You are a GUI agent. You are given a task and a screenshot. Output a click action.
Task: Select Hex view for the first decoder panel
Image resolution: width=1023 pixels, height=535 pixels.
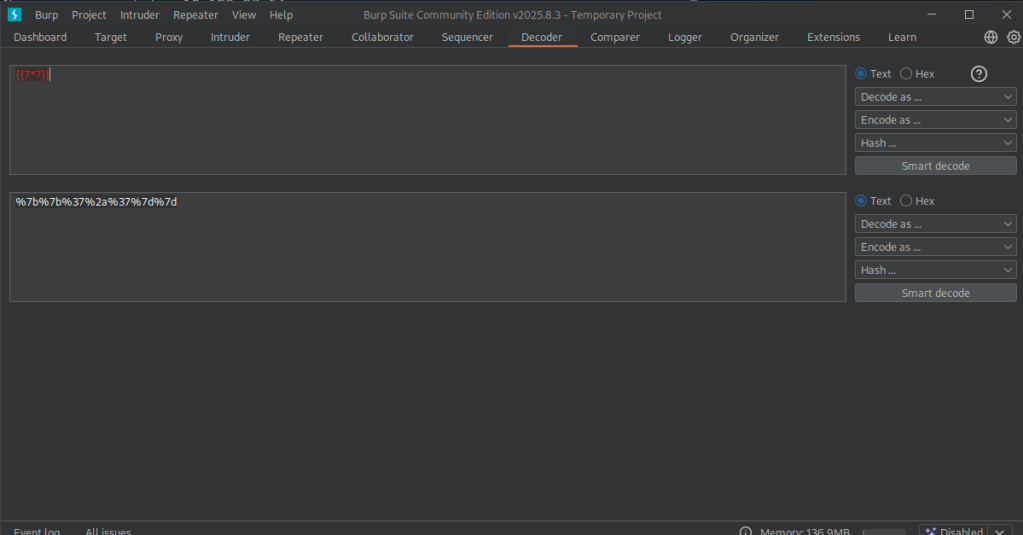[x=906, y=74]
